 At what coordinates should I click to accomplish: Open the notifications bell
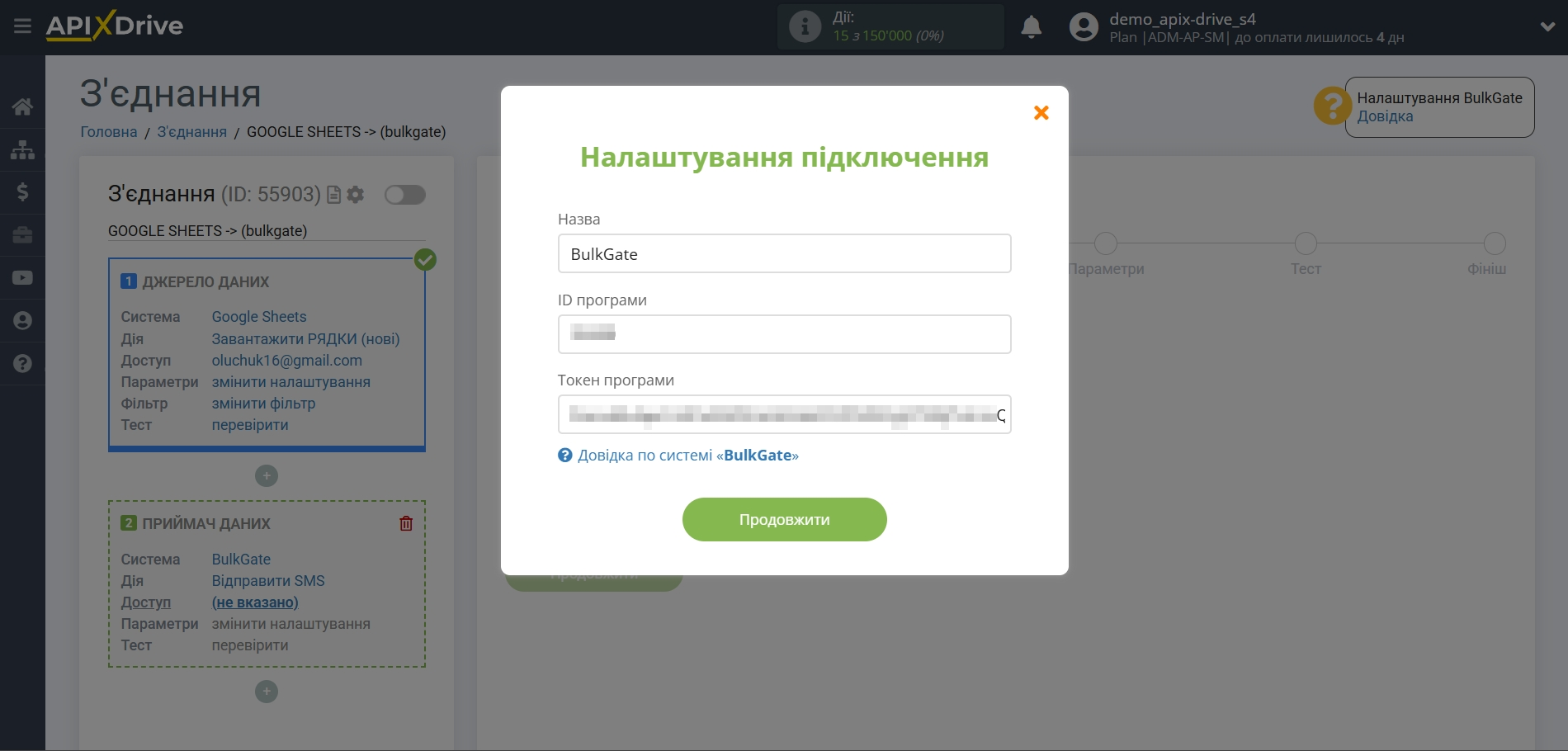1031,27
